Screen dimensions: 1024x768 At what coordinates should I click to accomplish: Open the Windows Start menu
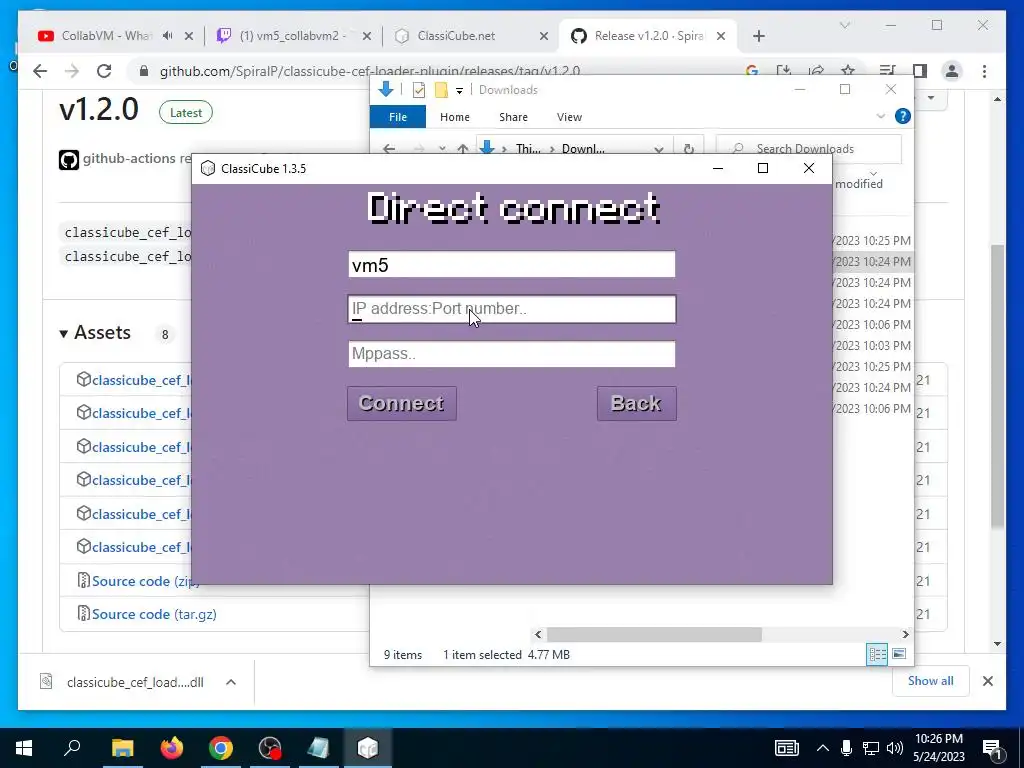pyautogui.click(x=24, y=748)
